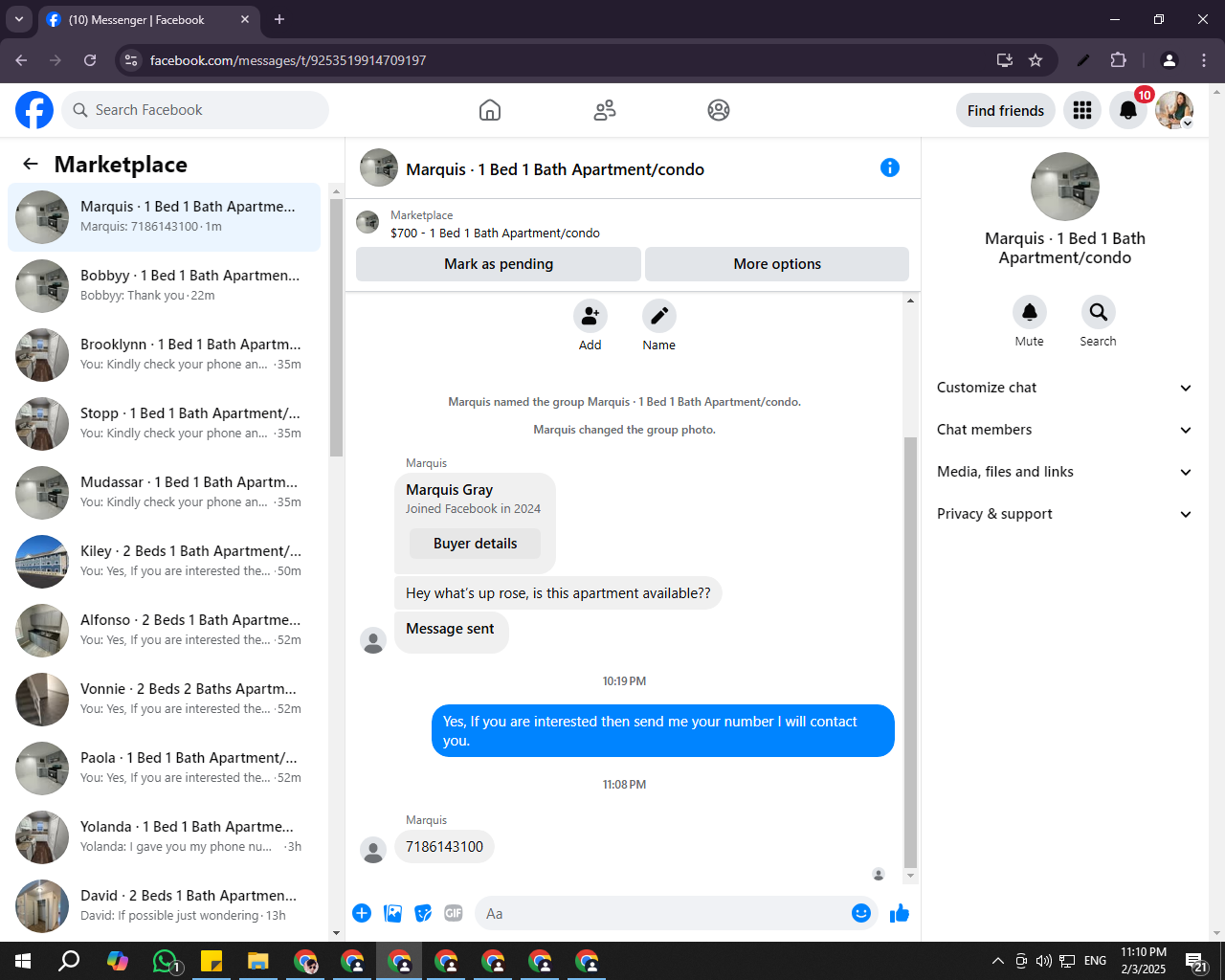Open Mudassar conversation
Screen dimensions: 1225x980
(165, 493)
